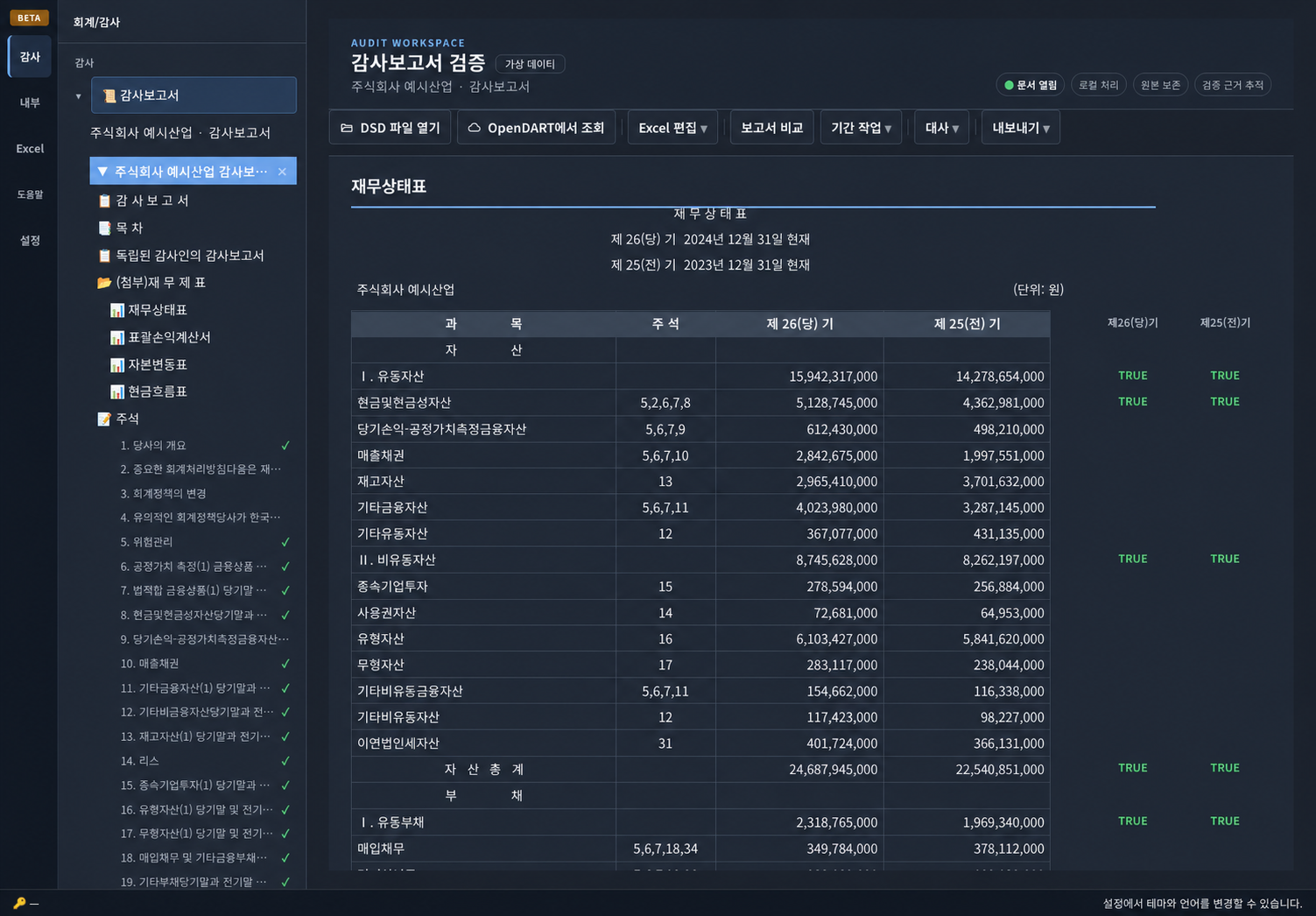Open note 1. 당사의 개요
Viewport: 1316px width, 916px height.
(153, 446)
